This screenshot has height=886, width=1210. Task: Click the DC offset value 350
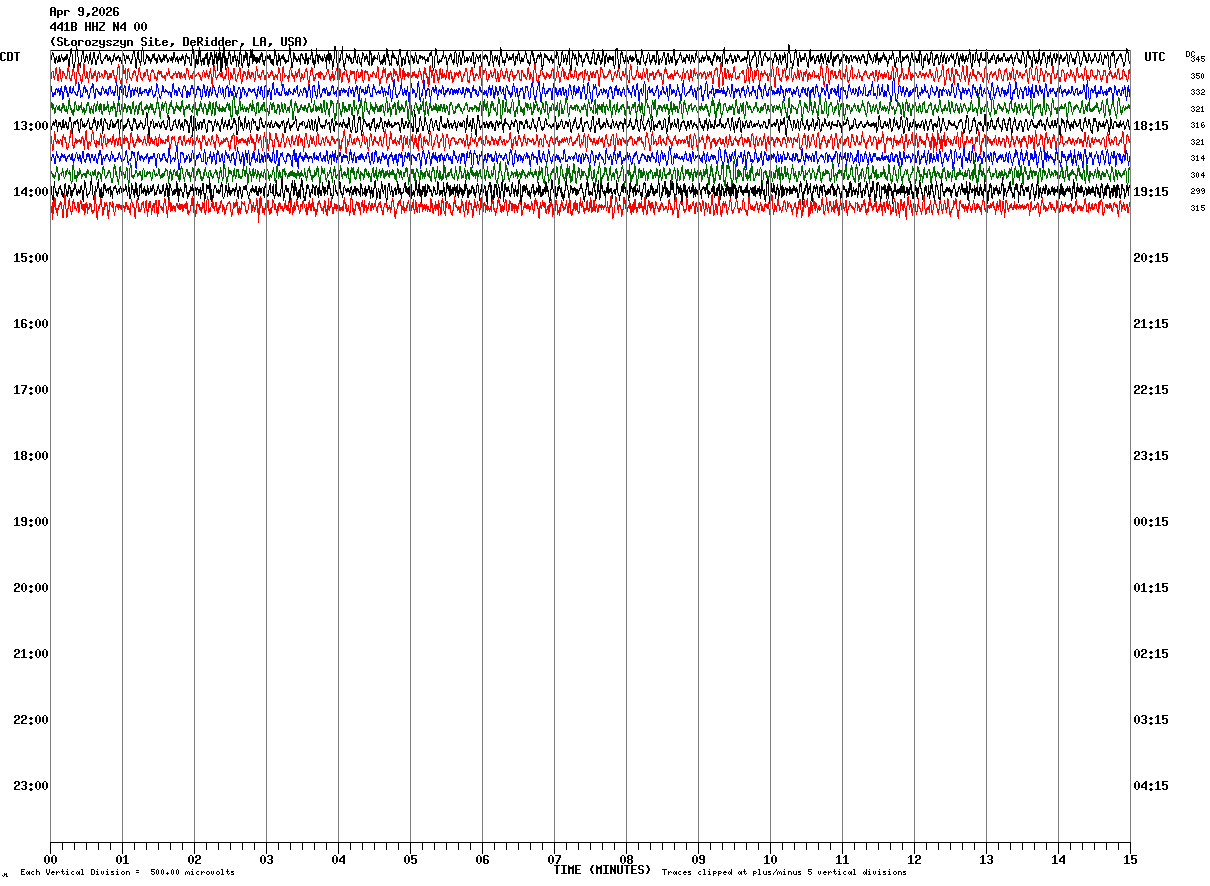(1197, 76)
